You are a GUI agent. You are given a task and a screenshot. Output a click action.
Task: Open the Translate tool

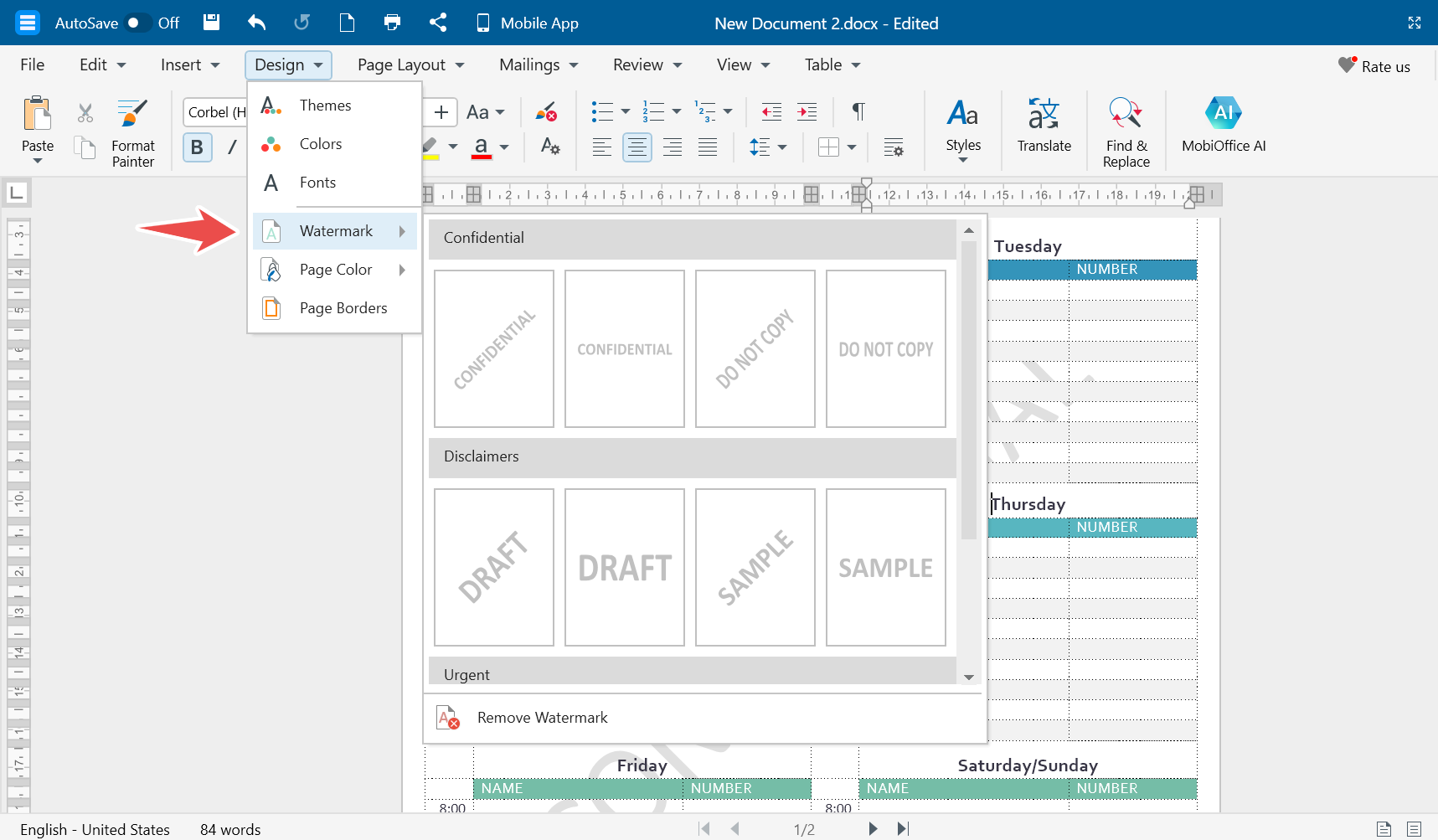pos(1044,126)
